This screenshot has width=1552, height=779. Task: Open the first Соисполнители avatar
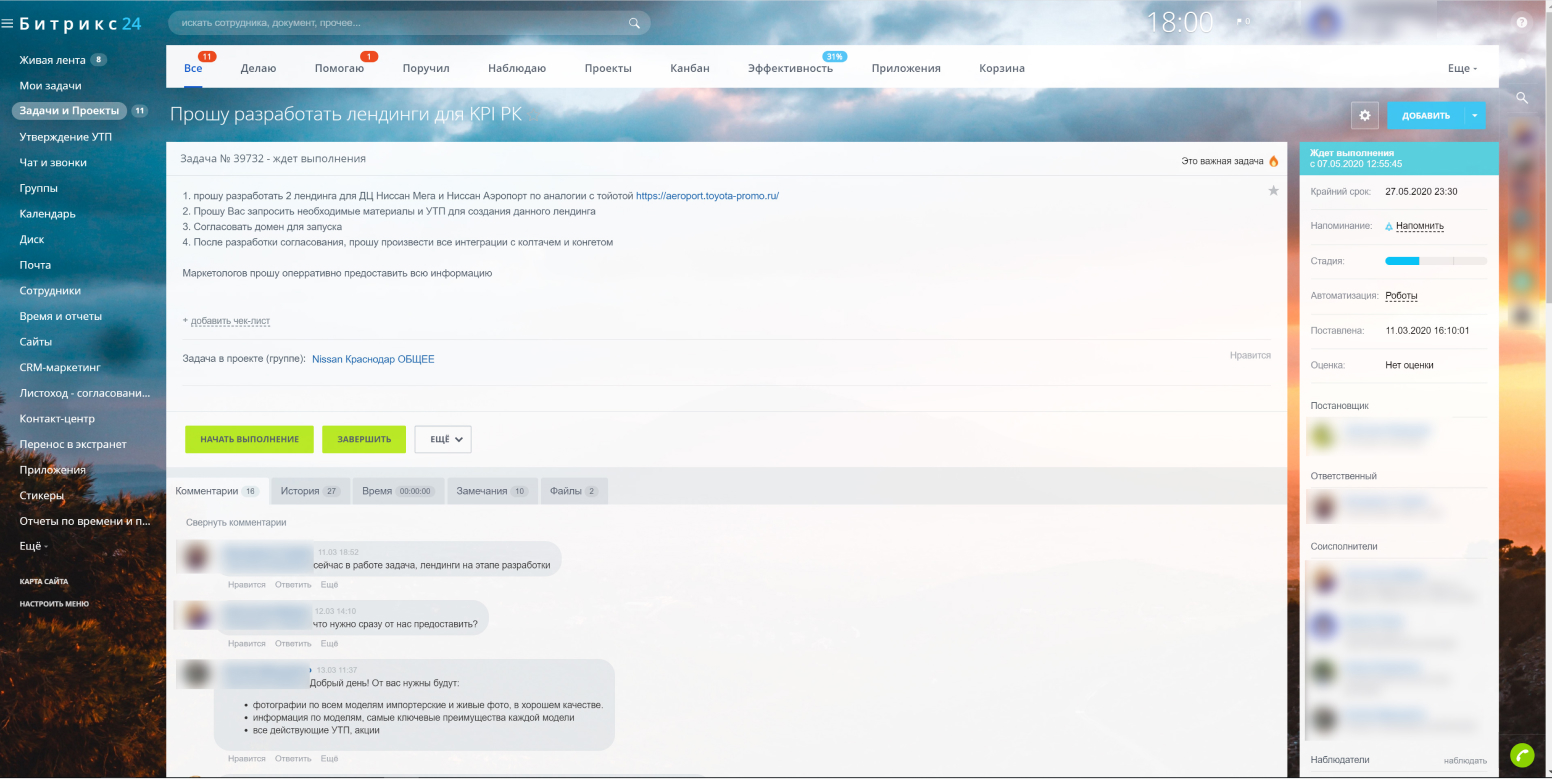tap(1324, 581)
